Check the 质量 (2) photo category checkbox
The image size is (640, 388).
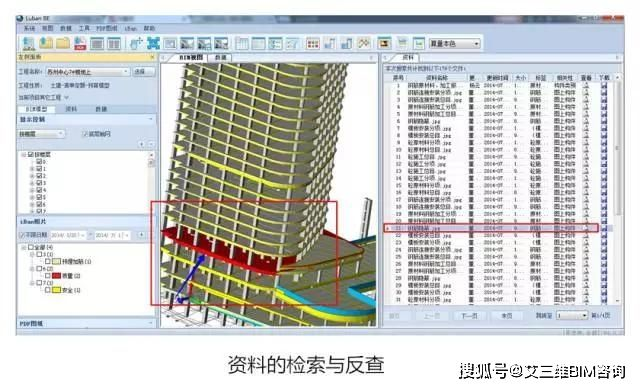point(48,276)
